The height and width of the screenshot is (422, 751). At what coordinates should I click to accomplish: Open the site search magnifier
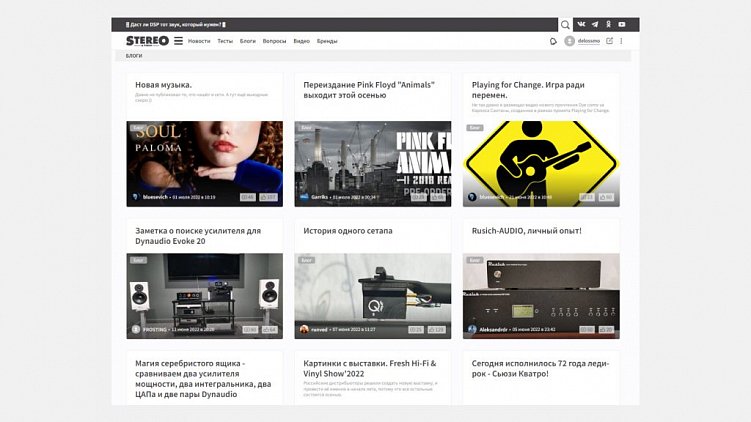click(565, 24)
